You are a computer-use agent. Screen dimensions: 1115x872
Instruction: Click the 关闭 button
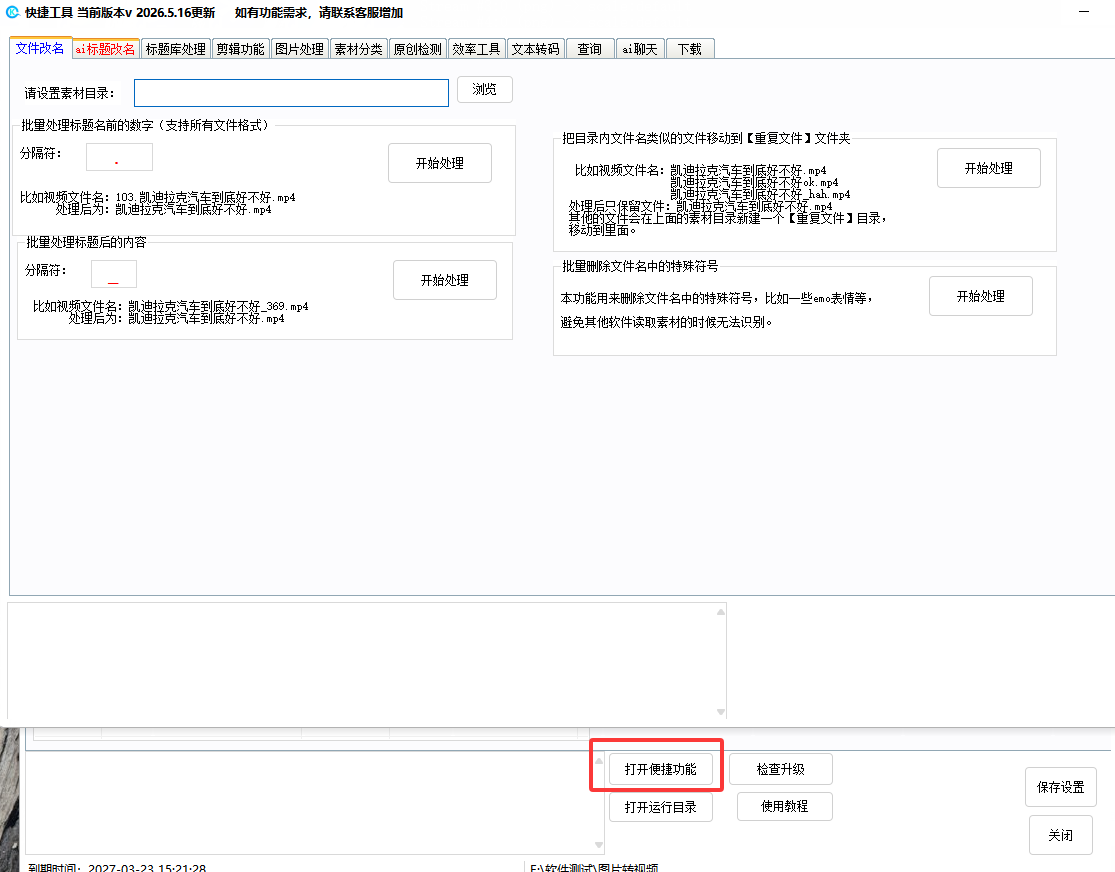(1060, 835)
